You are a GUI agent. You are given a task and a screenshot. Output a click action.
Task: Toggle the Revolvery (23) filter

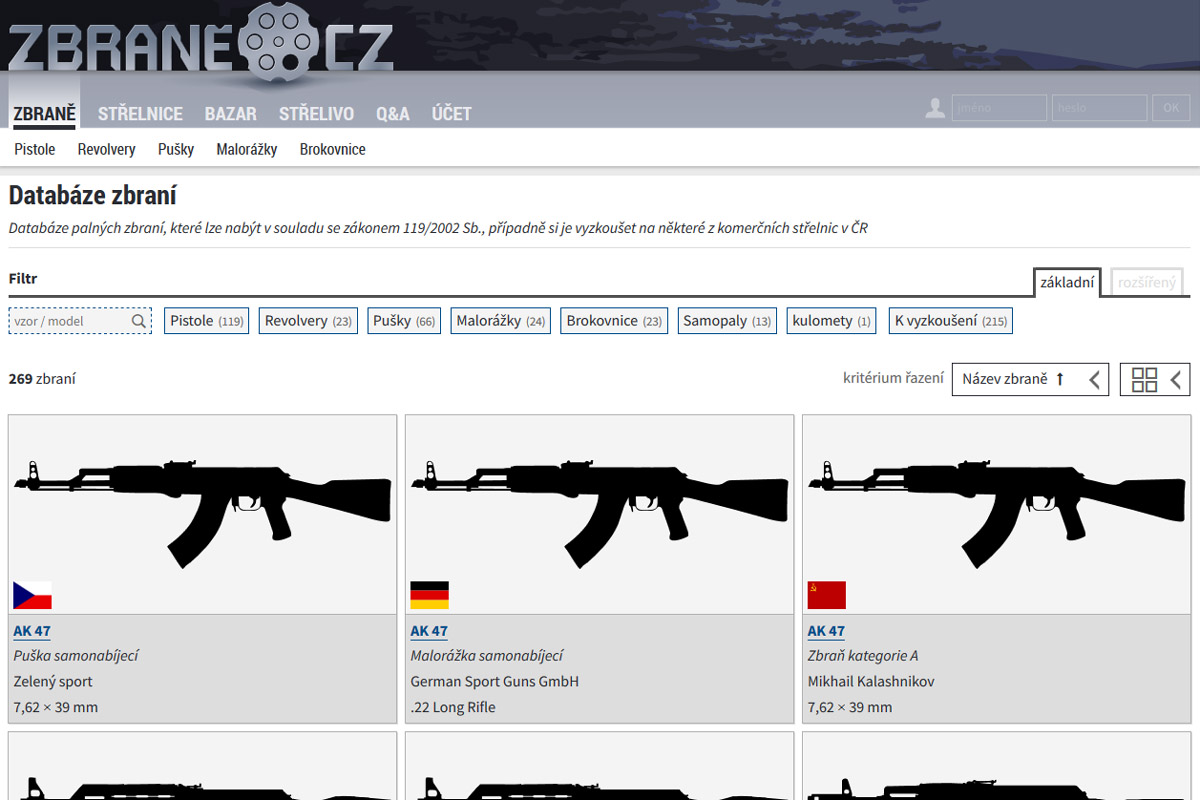[x=308, y=321]
